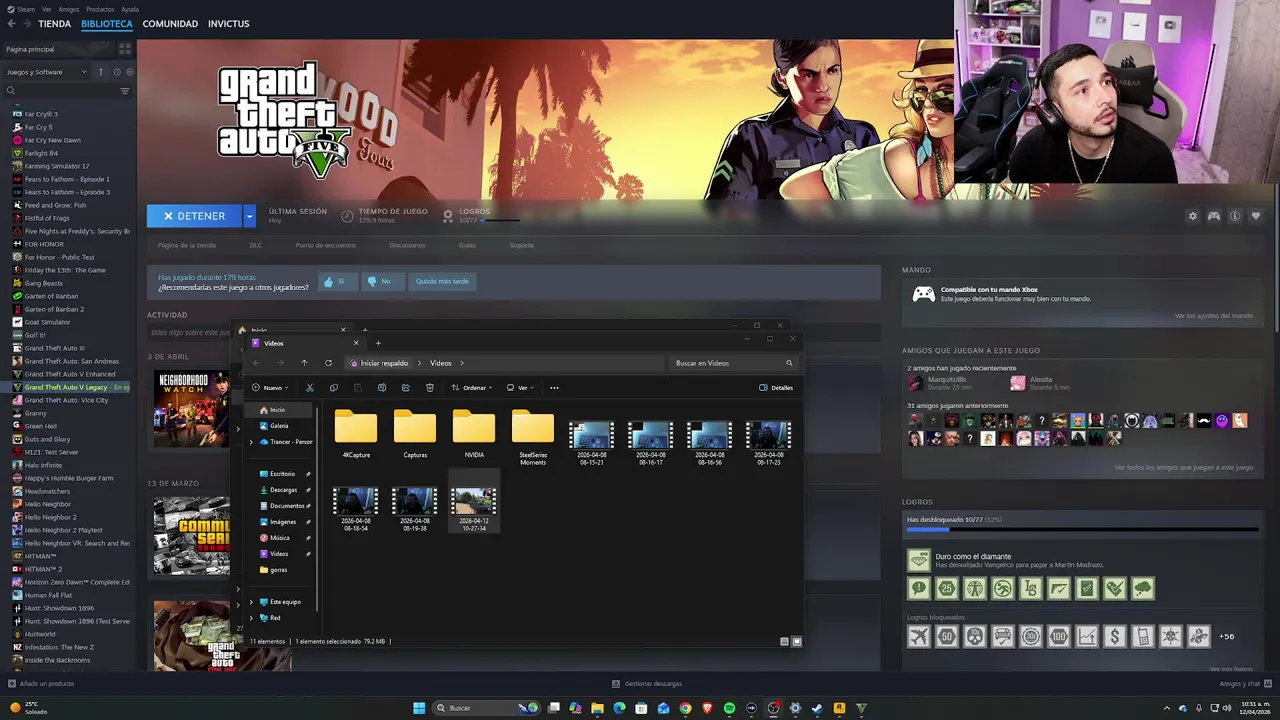Switch Explorer to details list view icon
The width and height of the screenshot is (1280, 720).
(x=785, y=641)
